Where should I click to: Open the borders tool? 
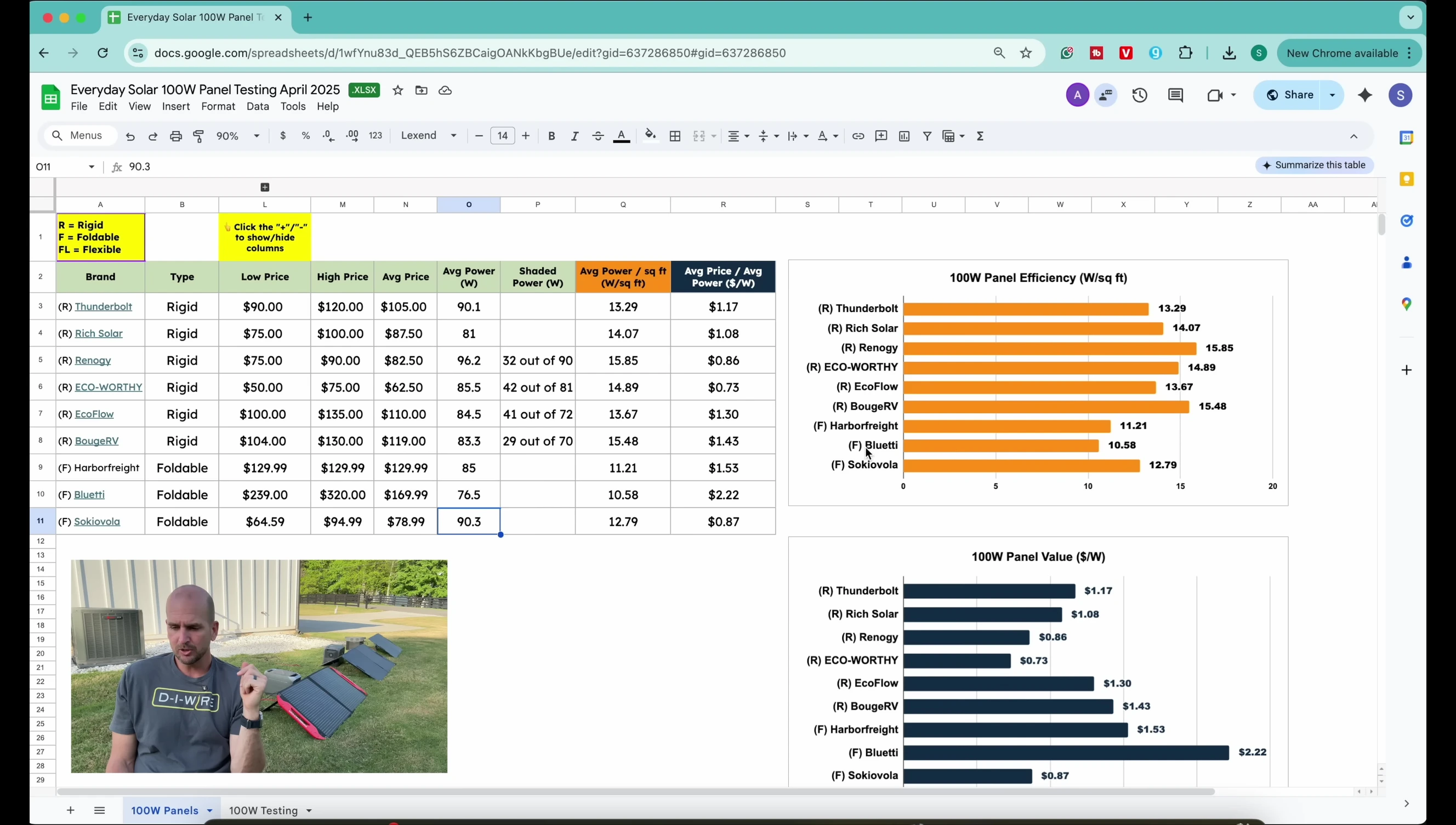[x=675, y=136]
